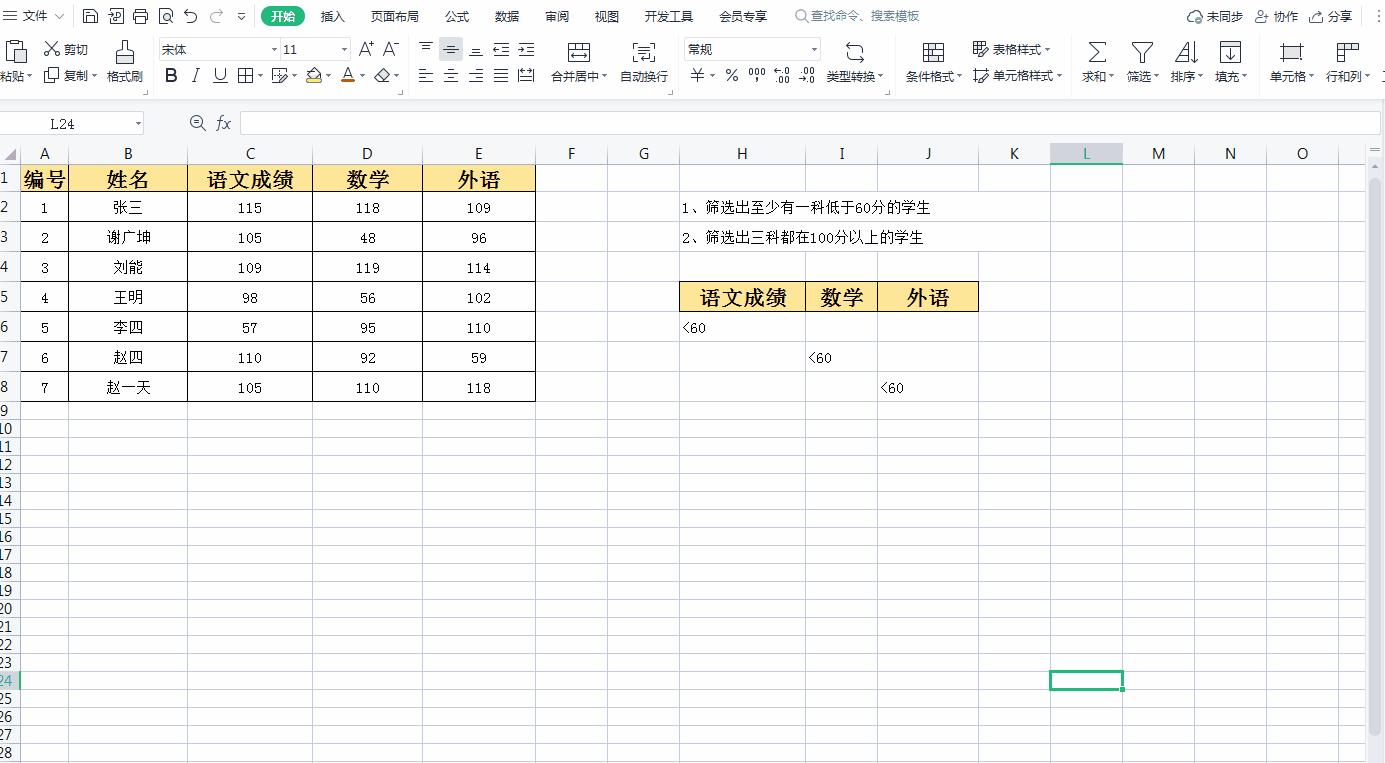
Task: Open the 数据 (Data) ribbon tab
Action: 507,16
